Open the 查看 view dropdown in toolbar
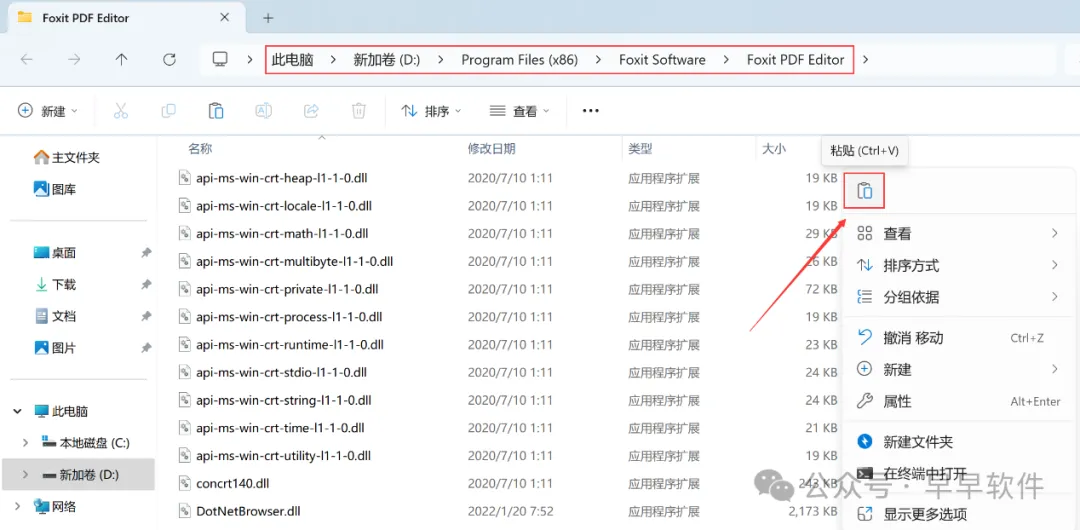 click(520, 111)
